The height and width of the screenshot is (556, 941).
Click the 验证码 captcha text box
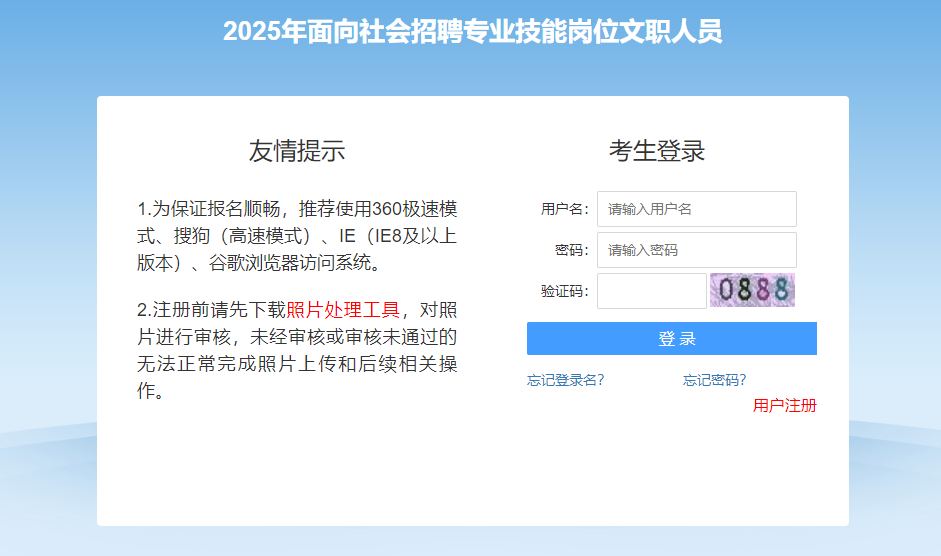(651, 291)
